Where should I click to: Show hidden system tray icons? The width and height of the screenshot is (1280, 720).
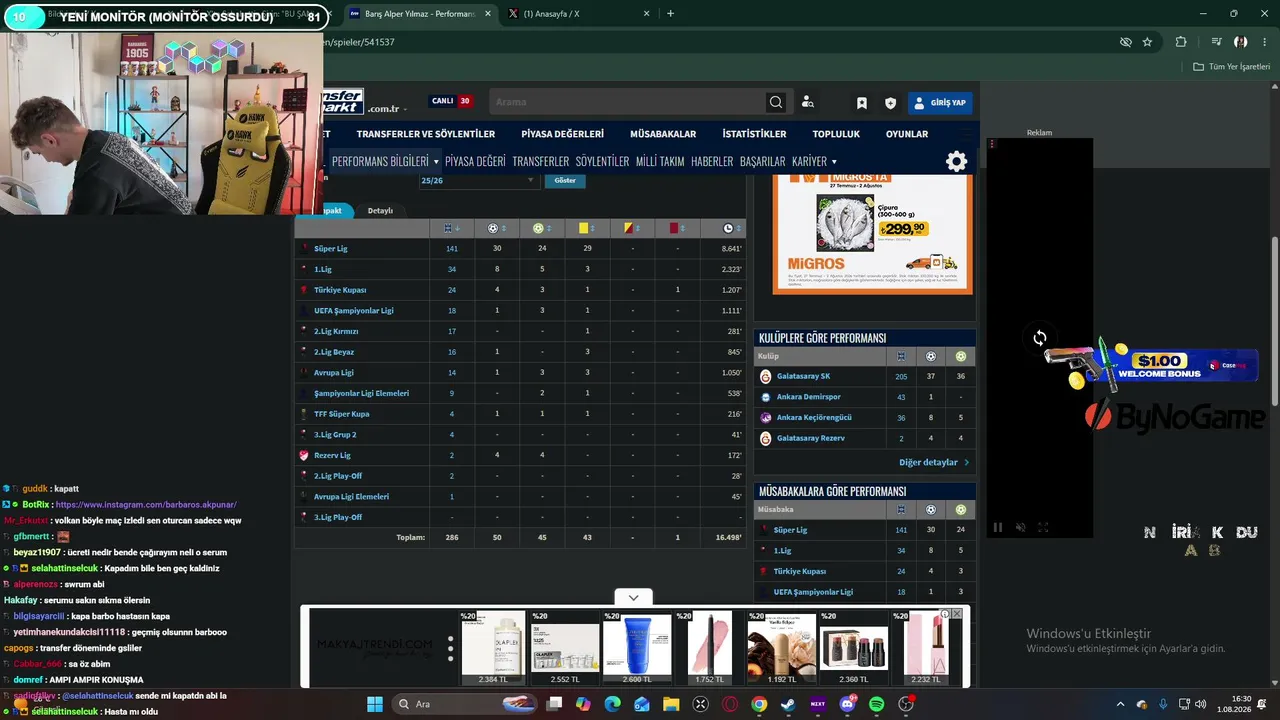point(1122,704)
